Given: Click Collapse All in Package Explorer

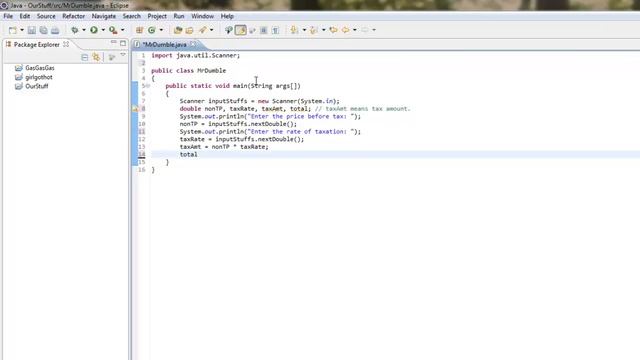Looking at the screenshot, I should 84,58.
